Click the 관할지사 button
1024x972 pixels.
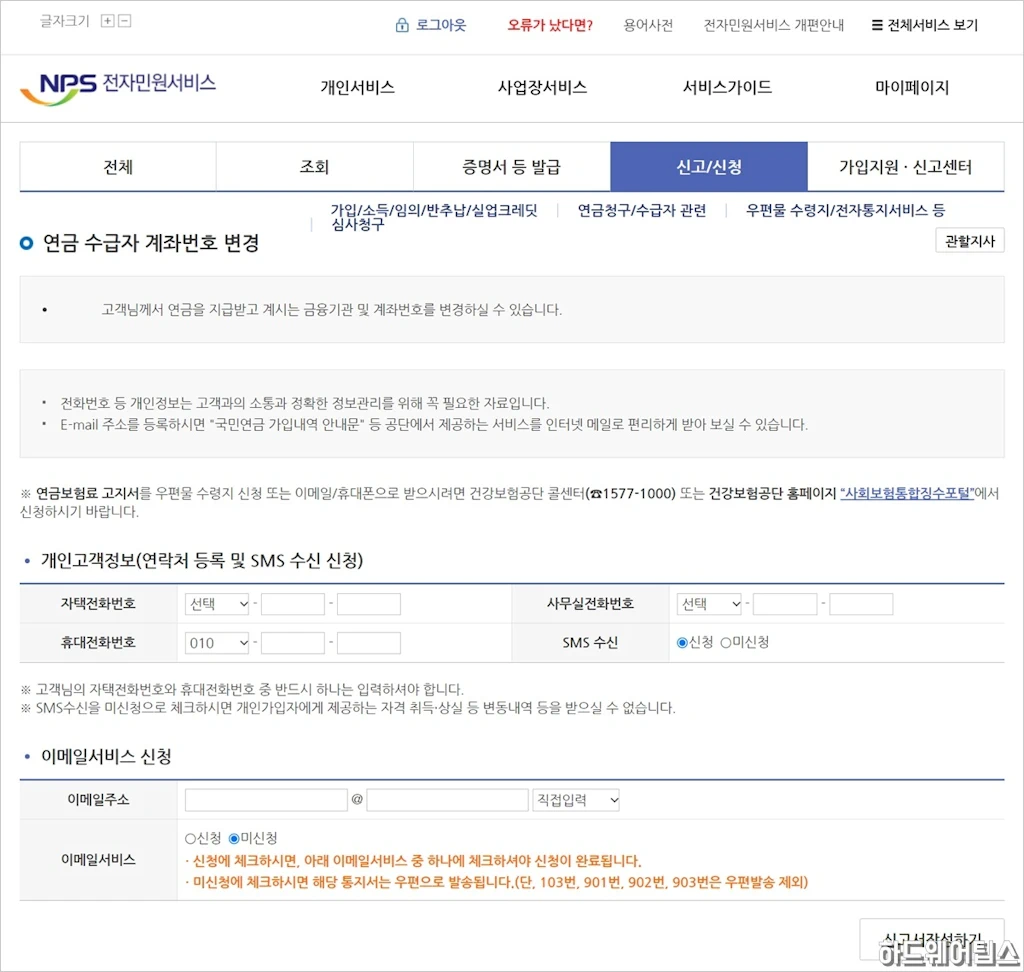pyautogui.click(x=970, y=241)
